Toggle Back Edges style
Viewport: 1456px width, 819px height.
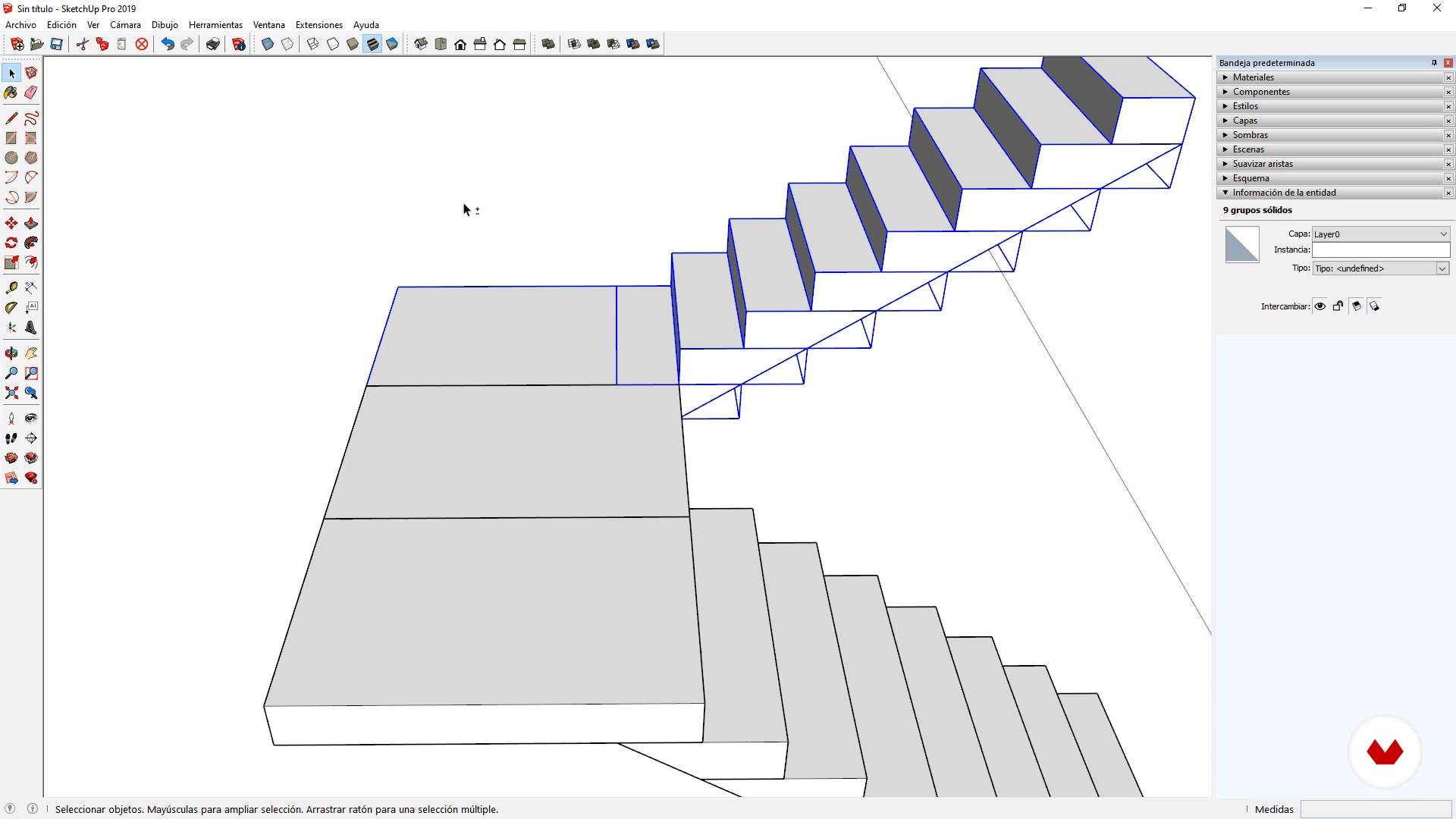tap(287, 44)
